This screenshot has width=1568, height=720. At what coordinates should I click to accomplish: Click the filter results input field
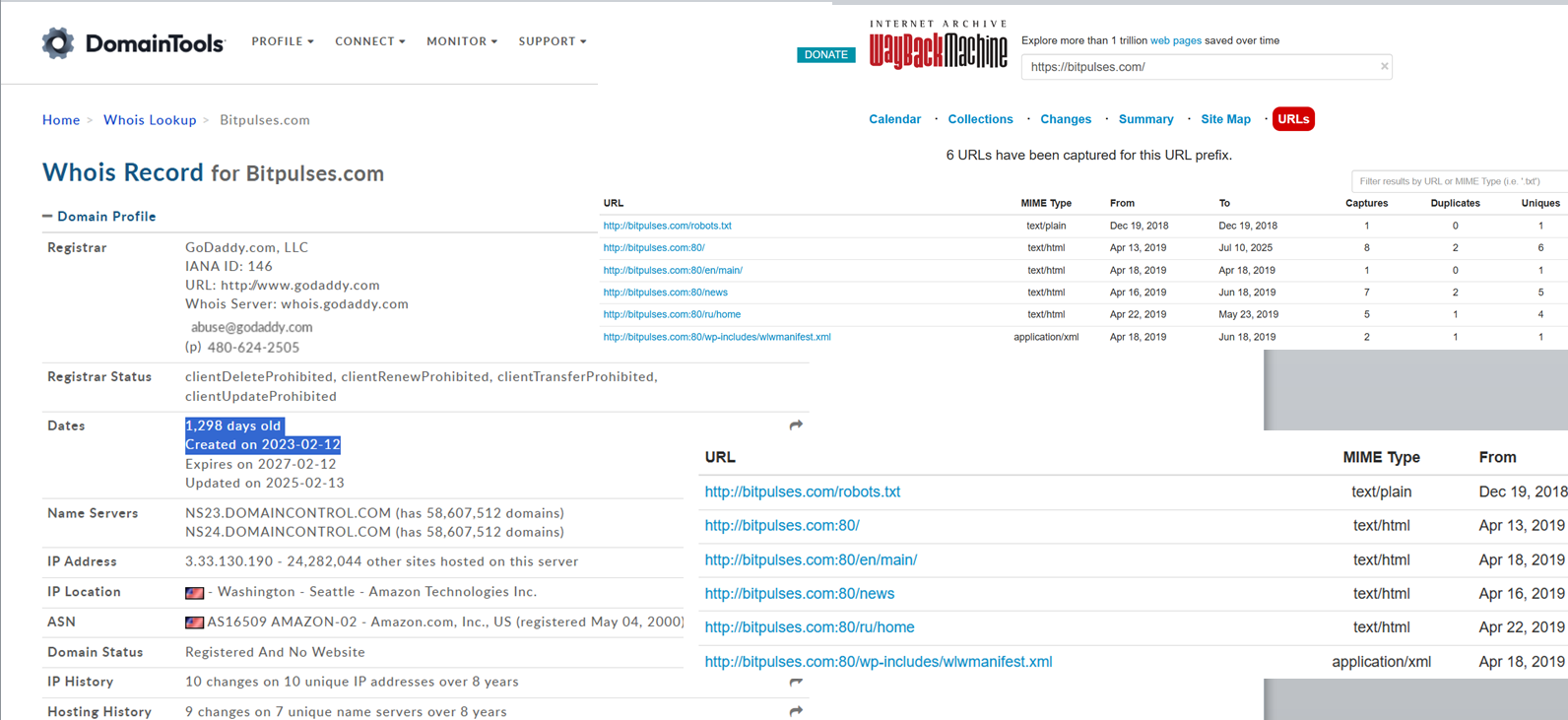click(x=1459, y=181)
